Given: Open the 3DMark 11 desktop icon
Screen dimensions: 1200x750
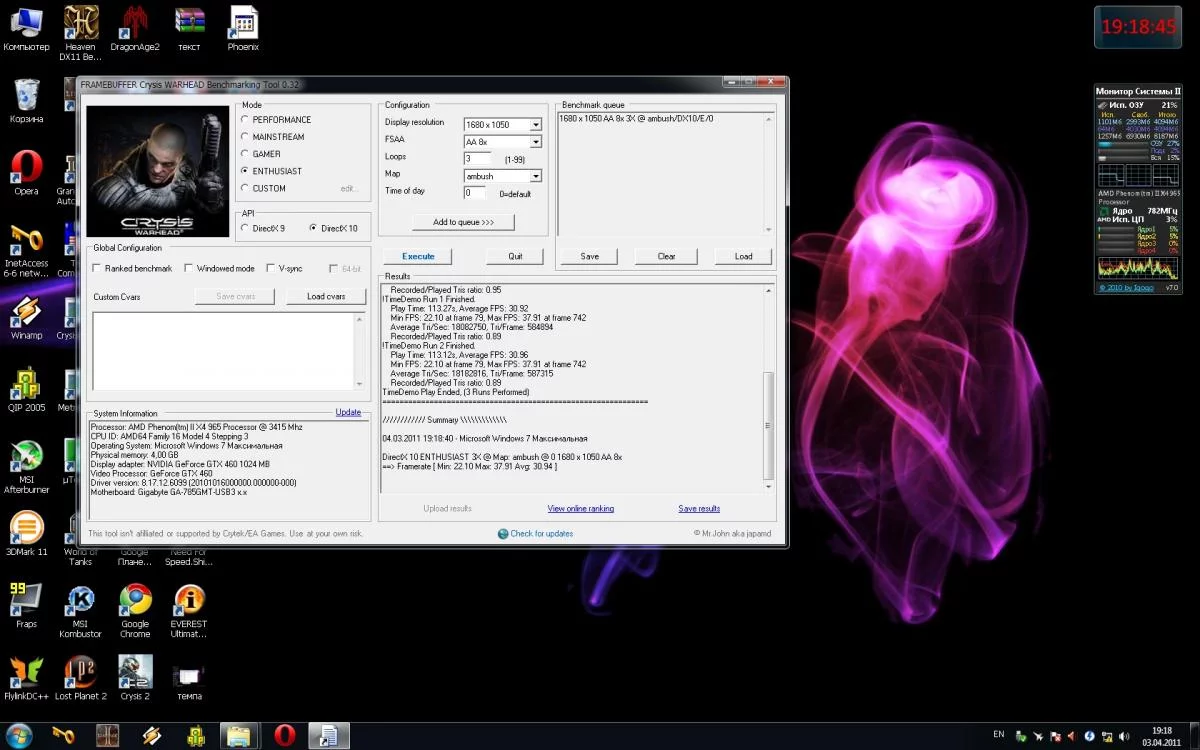Looking at the screenshot, I should point(27,529).
